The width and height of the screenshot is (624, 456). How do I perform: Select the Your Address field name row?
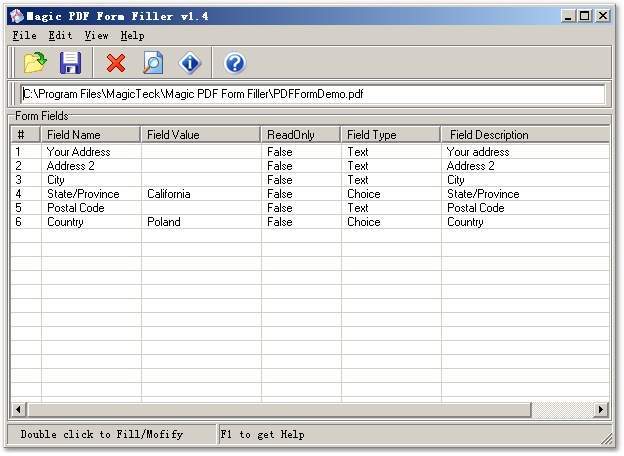click(78, 152)
